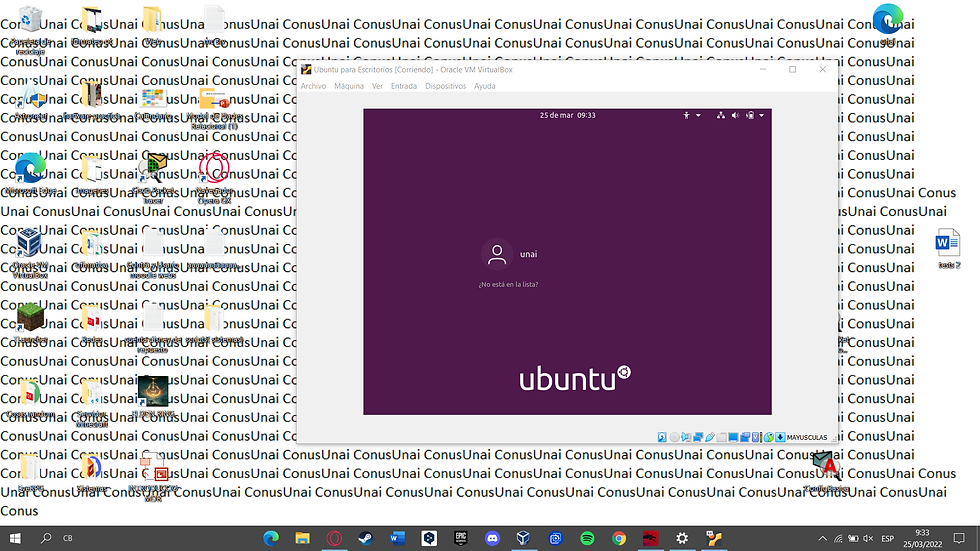Select the Elden Ring desktop shortcut
This screenshot has height=551, width=980.
[153, 397]
